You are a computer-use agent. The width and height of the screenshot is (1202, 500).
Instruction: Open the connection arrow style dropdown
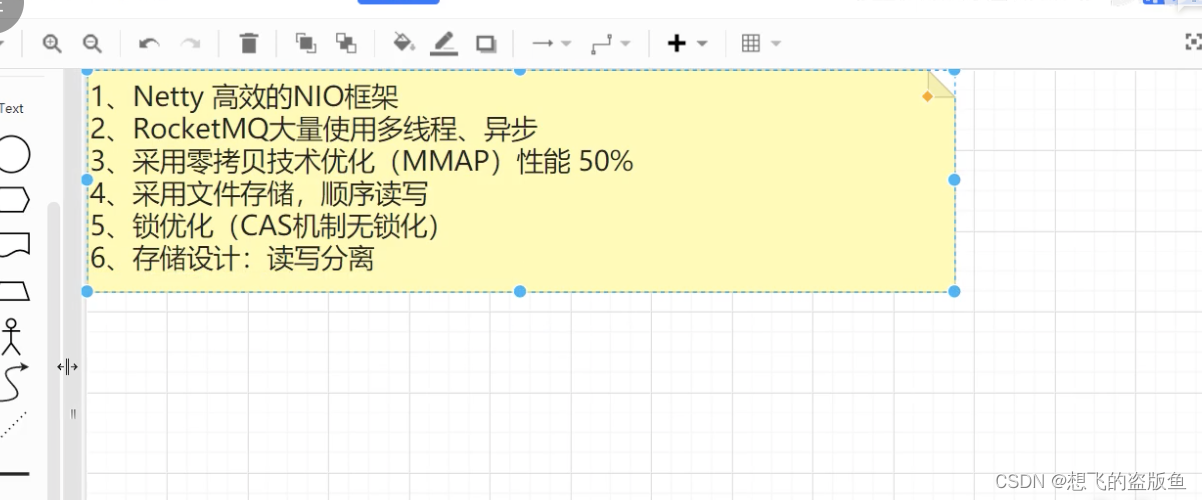click(x=551, y=43)
